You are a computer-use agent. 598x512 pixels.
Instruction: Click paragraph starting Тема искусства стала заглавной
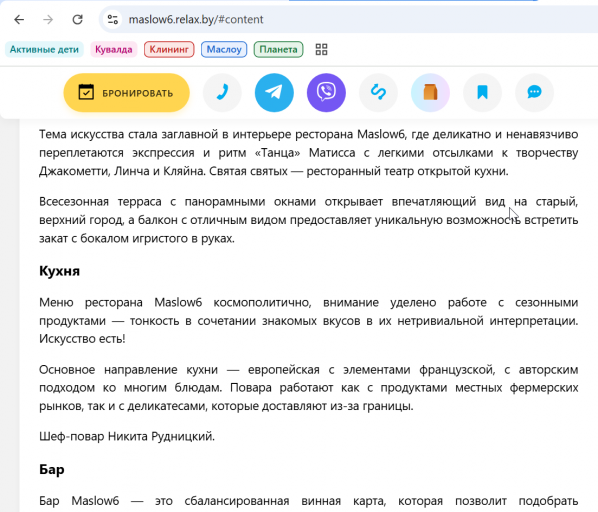pyautogui.click(x=309, y=152)
